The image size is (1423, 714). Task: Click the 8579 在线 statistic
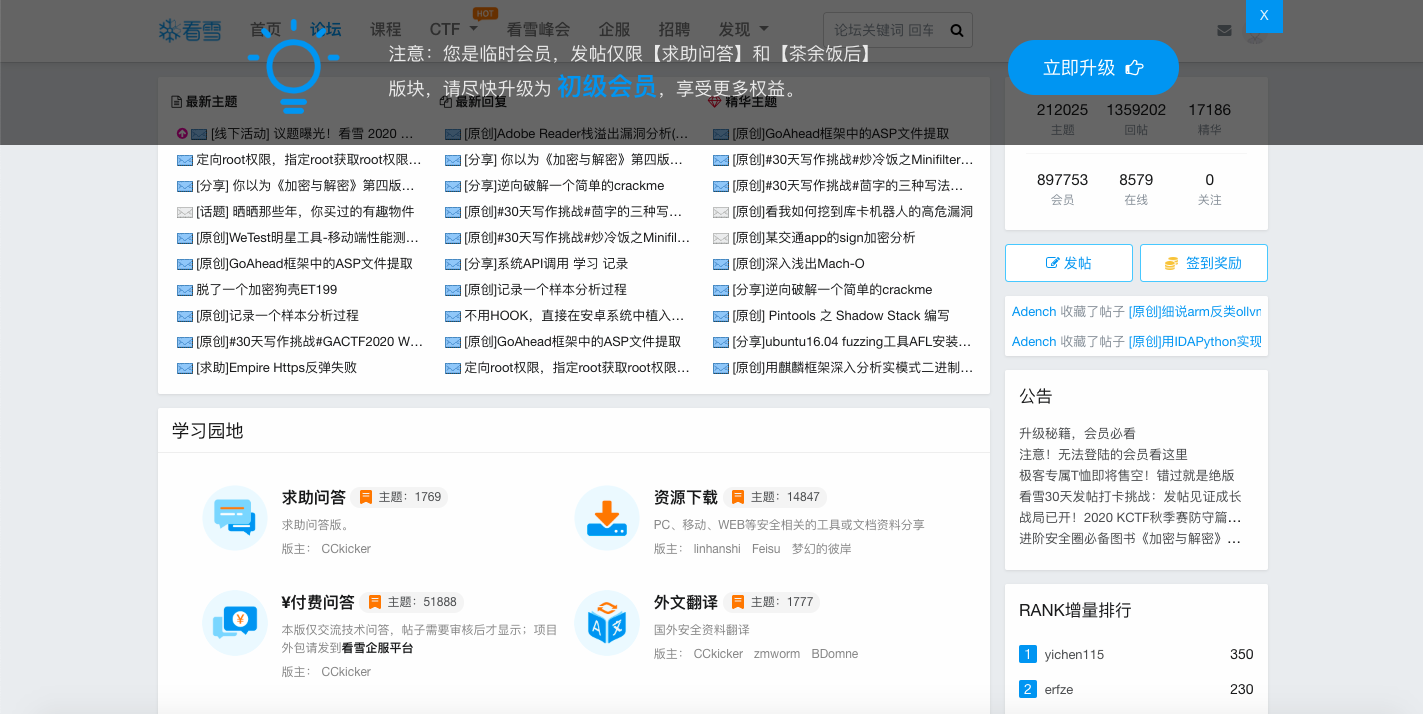[x=1136, y=189]
